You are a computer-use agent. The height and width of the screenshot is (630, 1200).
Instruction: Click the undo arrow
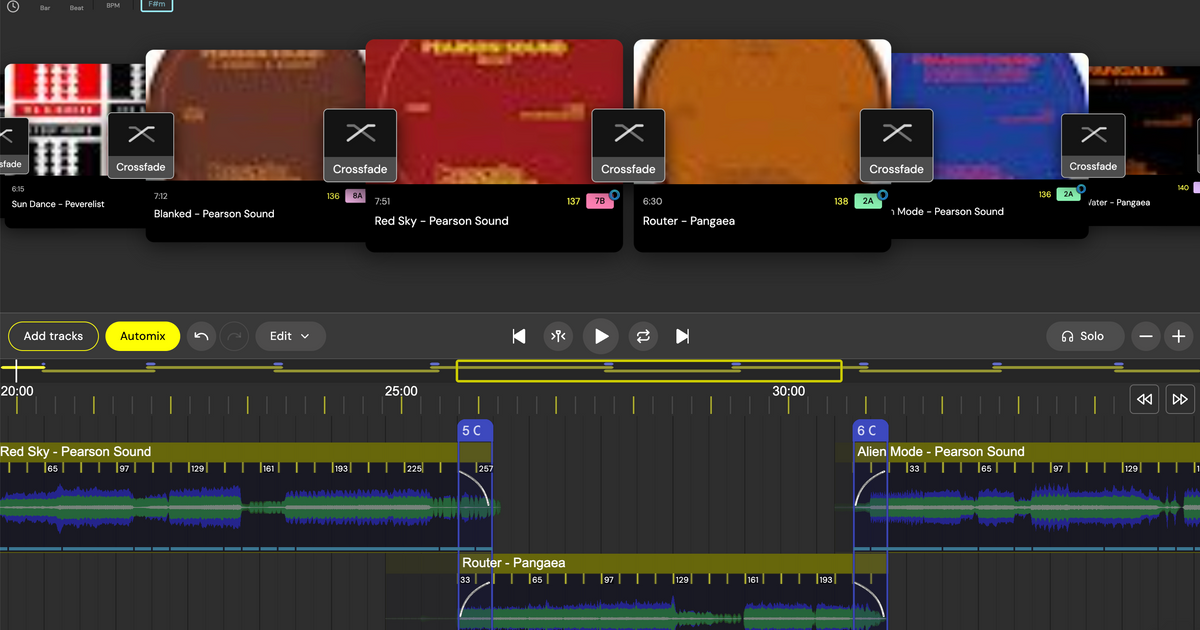tap(201, 337)
